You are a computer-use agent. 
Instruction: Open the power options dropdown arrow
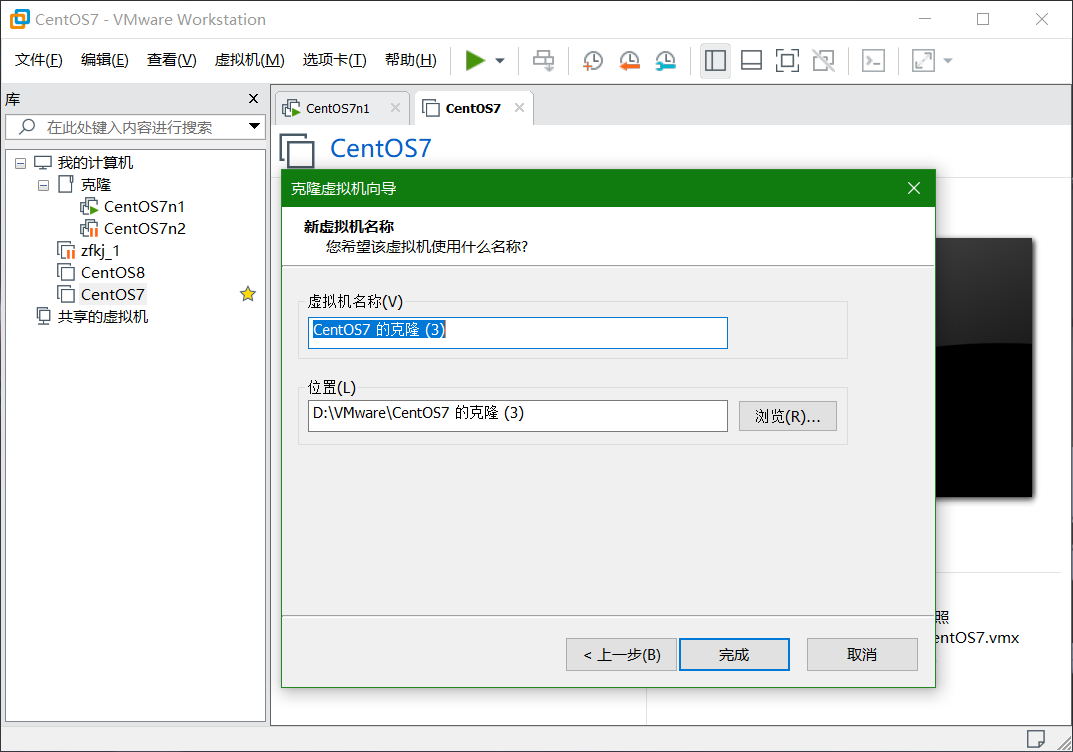point(500,61)
